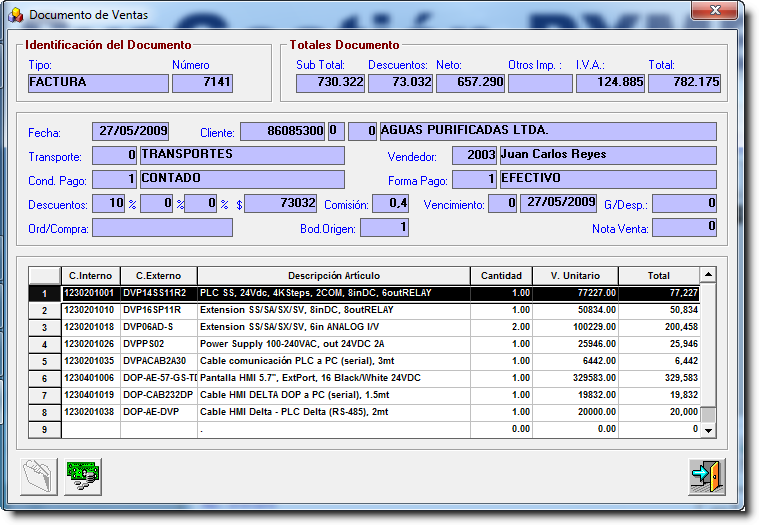Click the Sub Total field 730.322

point(330,83)
